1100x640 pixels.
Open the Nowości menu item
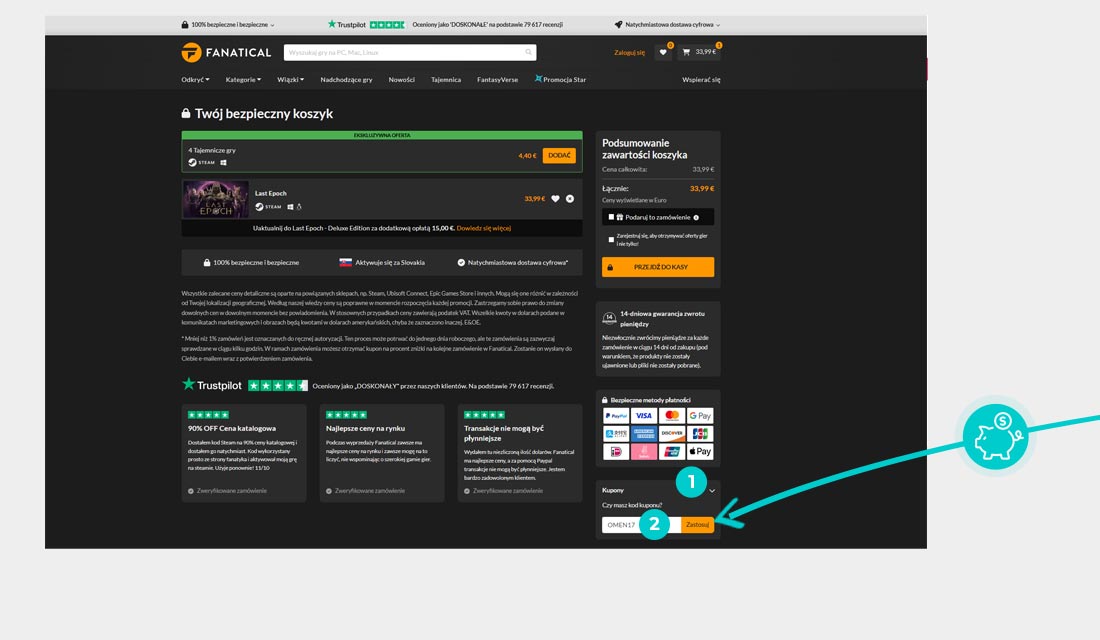point(401,80)
